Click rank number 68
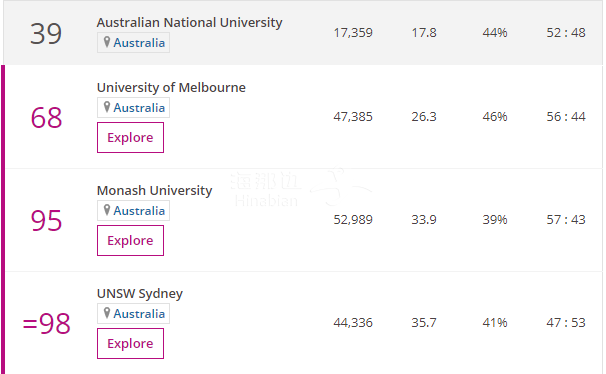606x374 pixels. coord(46,117)
